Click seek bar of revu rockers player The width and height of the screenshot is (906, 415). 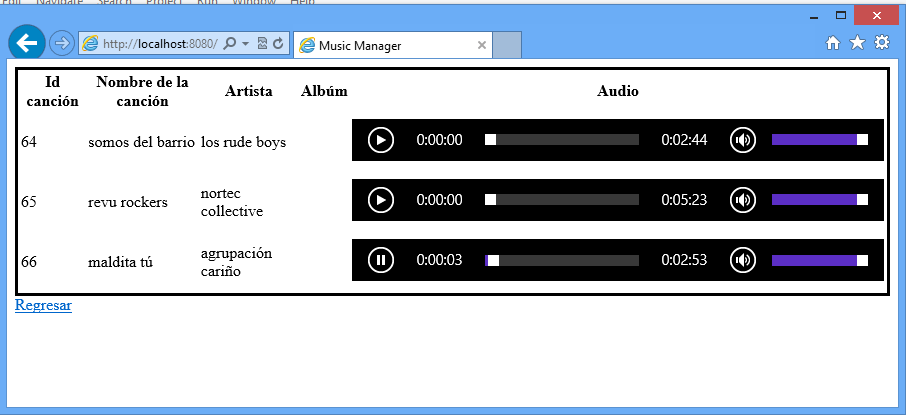(x=562, y=200)
